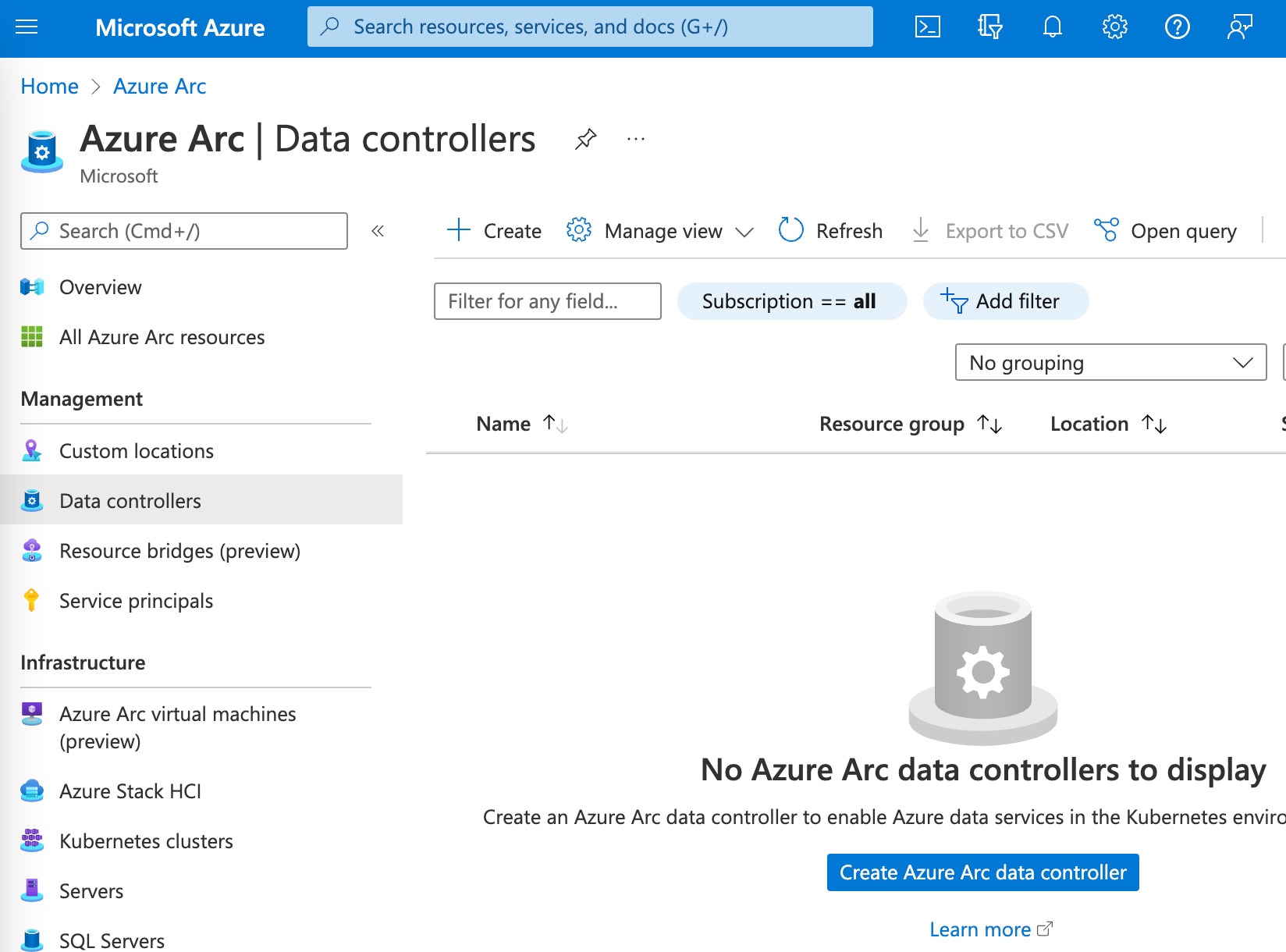Click the Custom locations pin icon
This screenshot has height=952, width=1286.
tap(32, 451)
